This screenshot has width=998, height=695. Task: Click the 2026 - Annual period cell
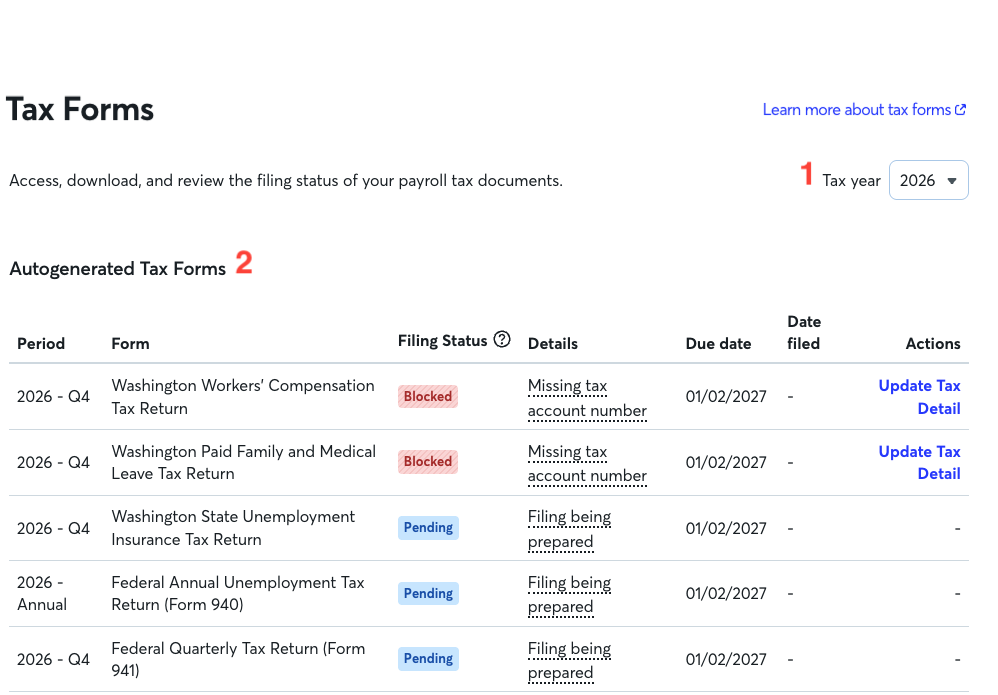pyautogui.click(x=41, y=594)
